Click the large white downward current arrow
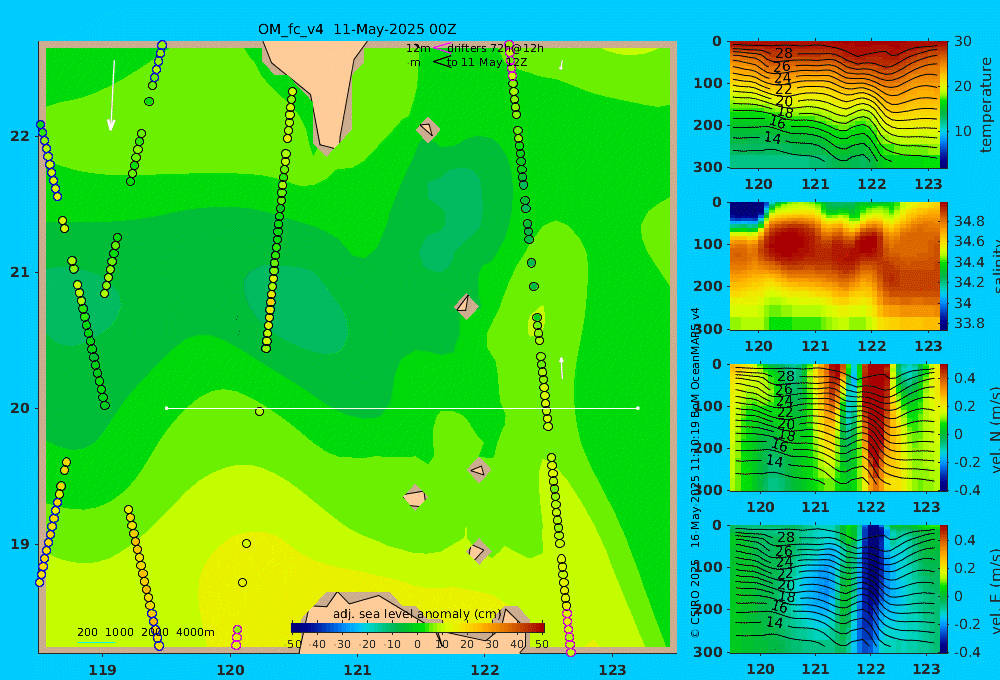 [x=112, y=95]
